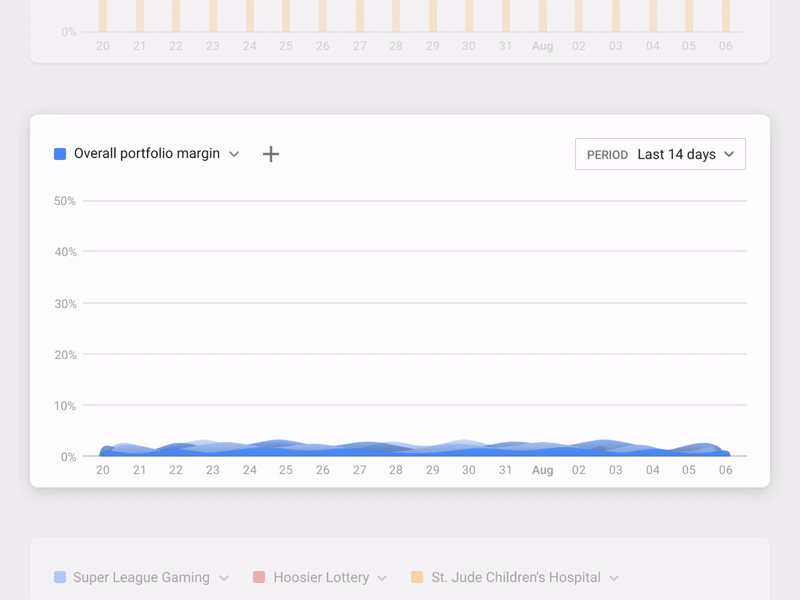800x600 pixels.
Task: Click the Hoosier Lottery red swatch
Action: [x=259, y=577]
